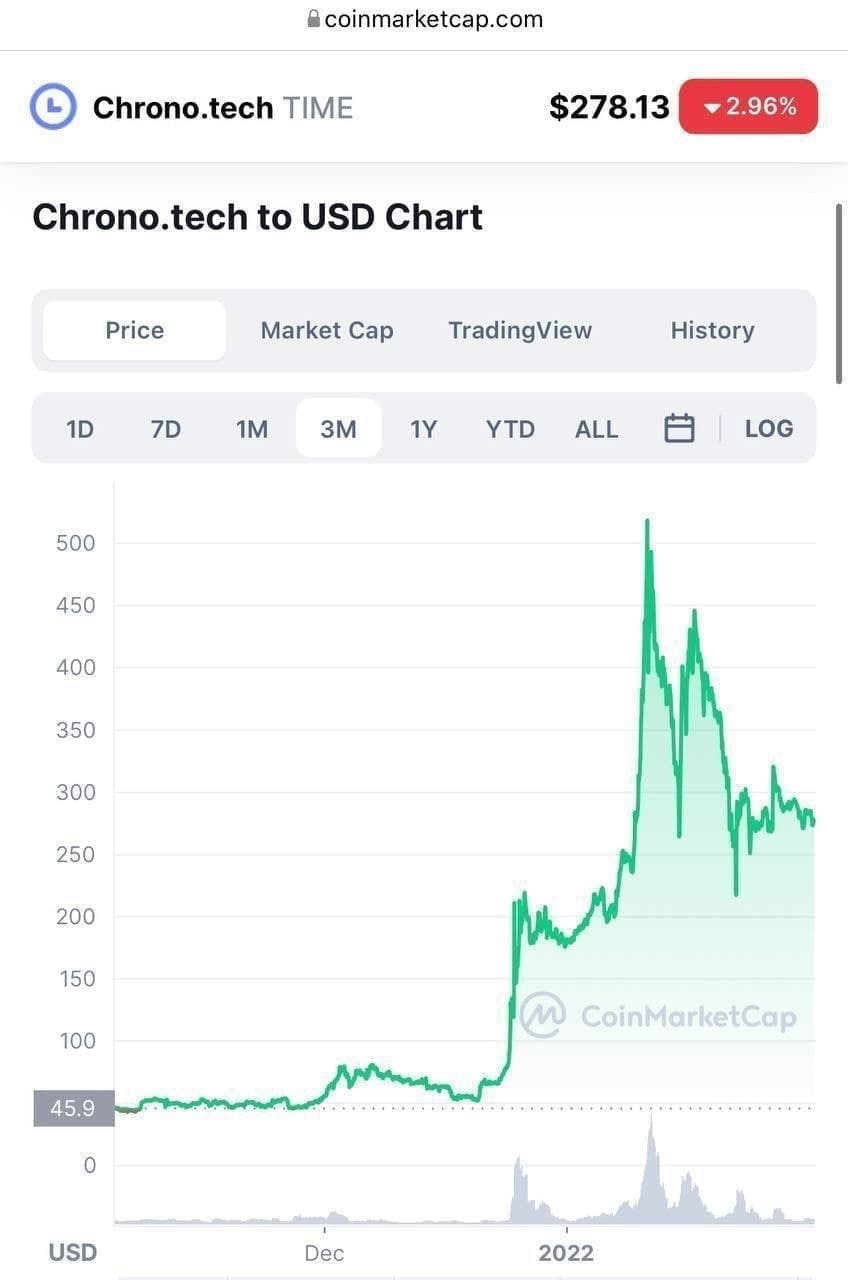Set chart range to 1D
848x1280 pixels.
click(x=80, y=429)
